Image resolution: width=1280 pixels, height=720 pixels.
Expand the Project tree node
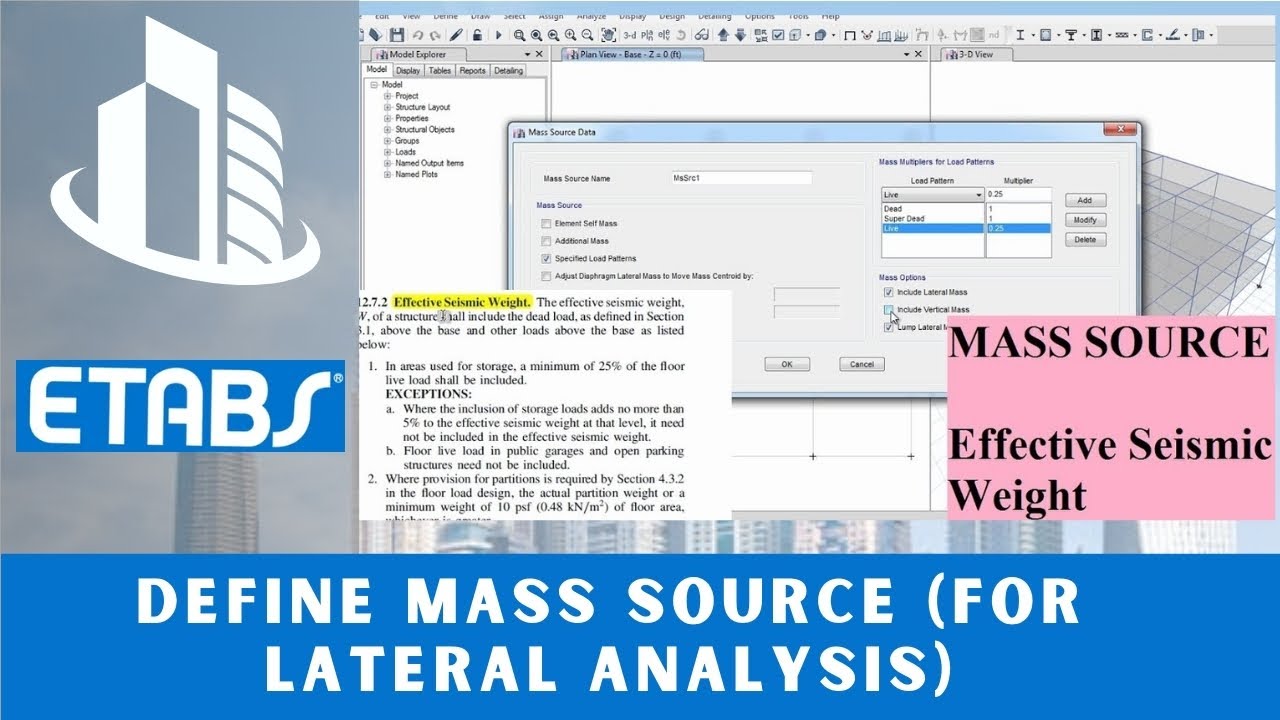pos(388,96)
